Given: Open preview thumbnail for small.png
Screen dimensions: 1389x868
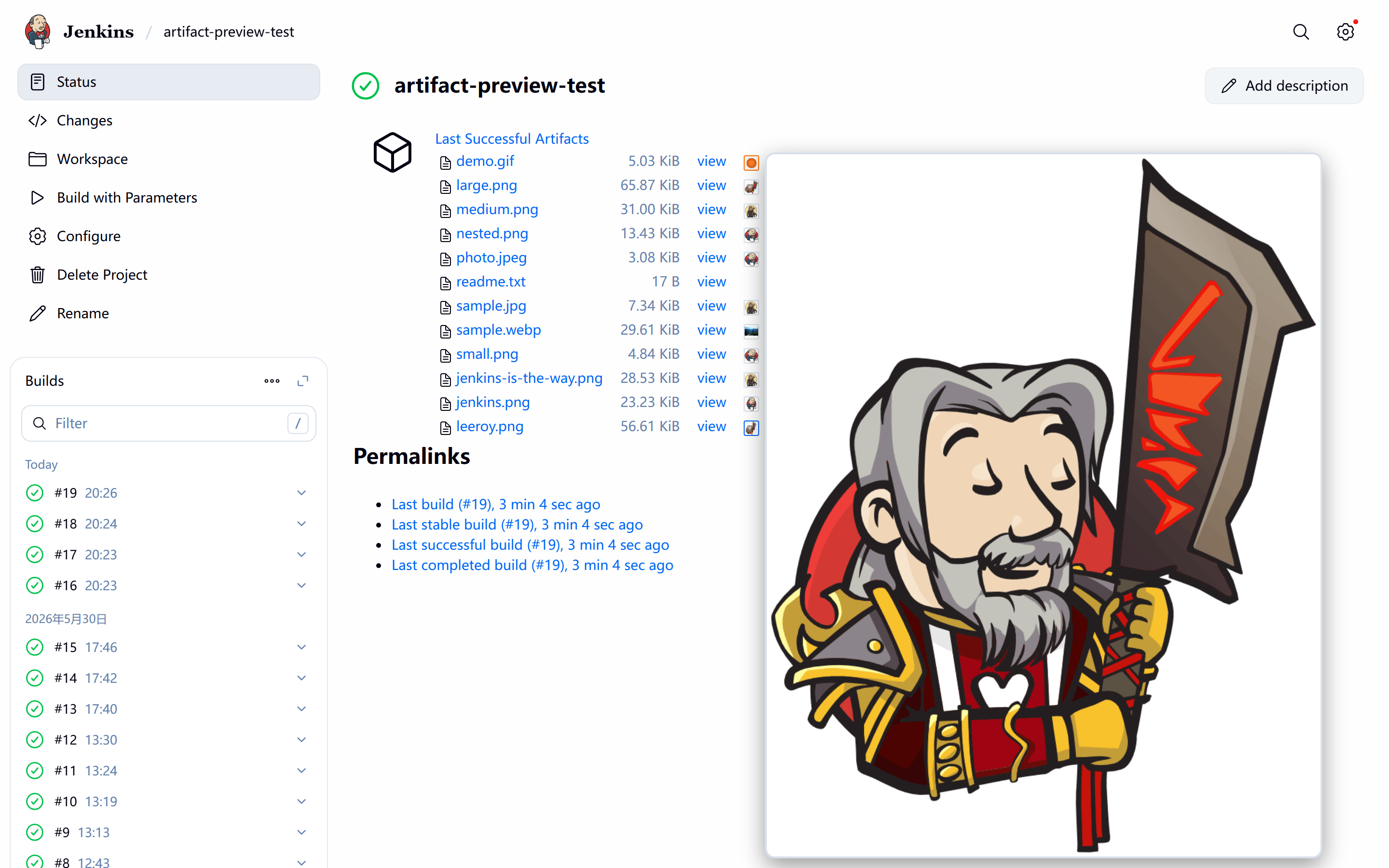Looking at the screenshot, I should pyautogui.click(x=751, y=355).
